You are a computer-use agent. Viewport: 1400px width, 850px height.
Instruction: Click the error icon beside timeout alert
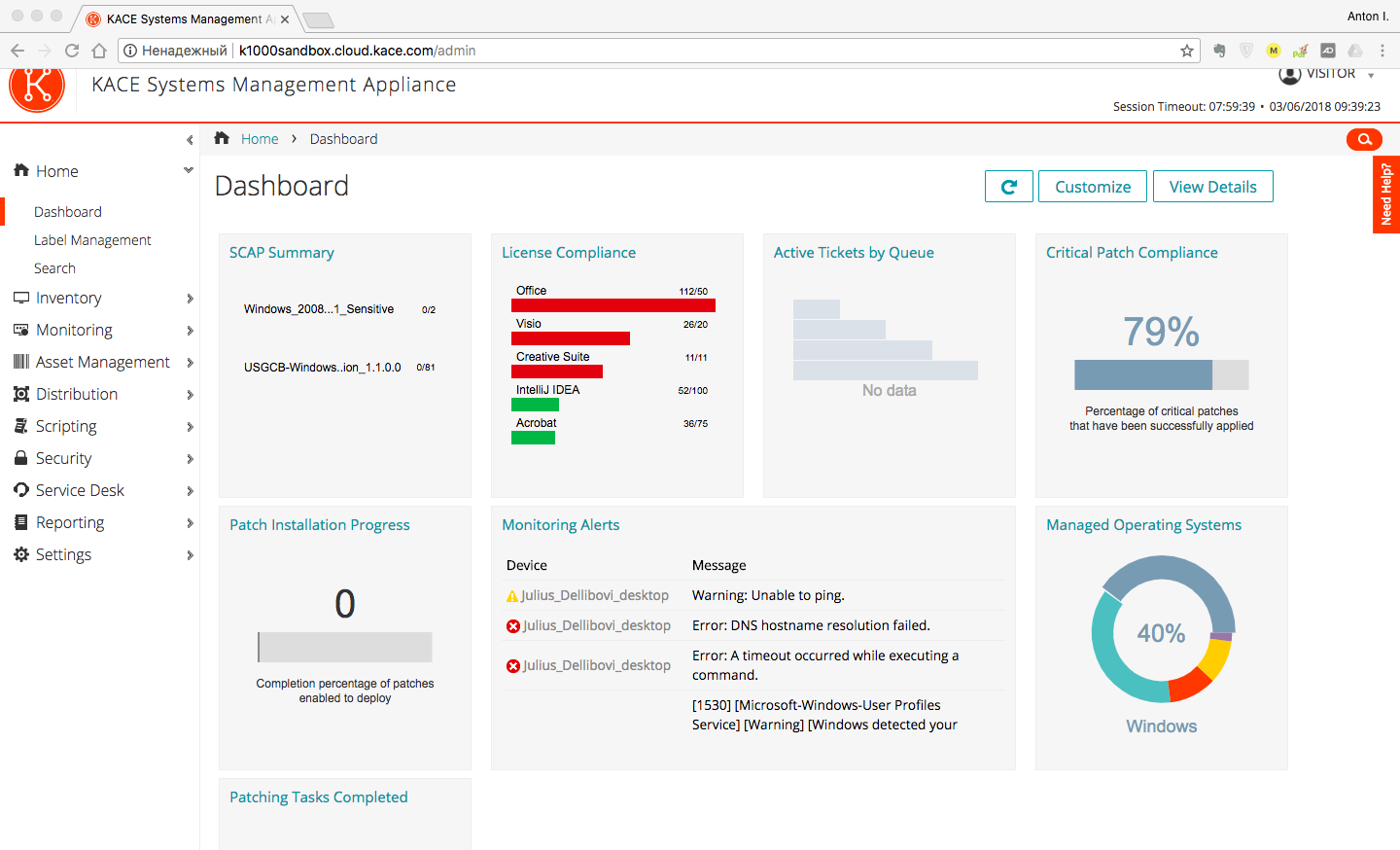[x=513, y=666]
